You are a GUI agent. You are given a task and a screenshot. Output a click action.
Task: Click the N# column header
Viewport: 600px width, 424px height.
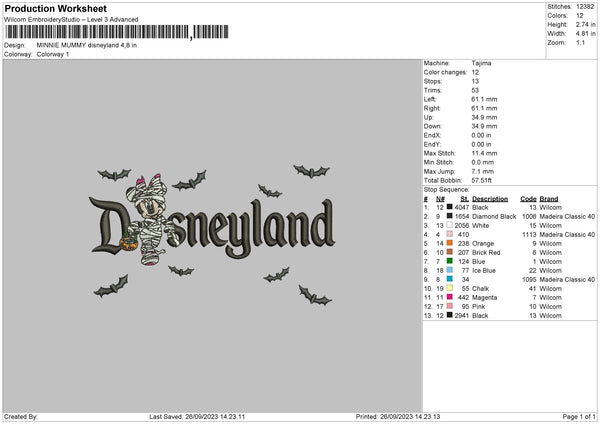point(440,199)
